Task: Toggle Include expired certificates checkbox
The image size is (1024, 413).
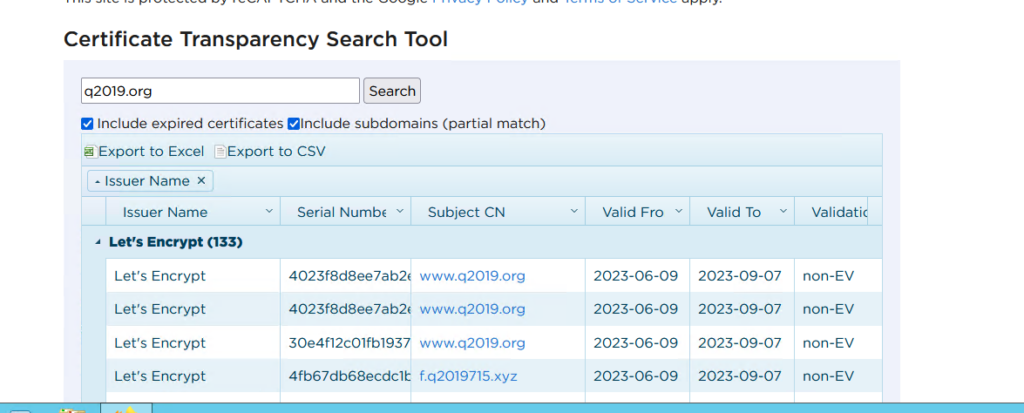Action: (x=88, y=124)
